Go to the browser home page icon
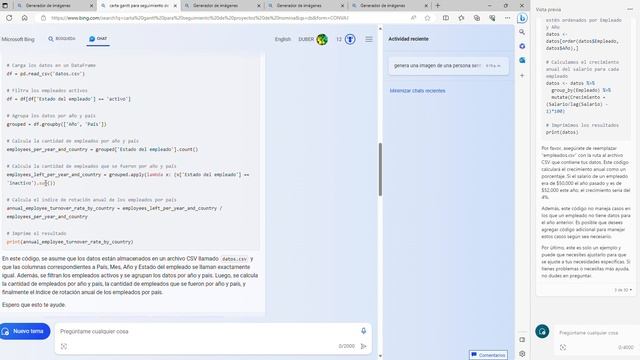The image size is (640, 360). pos(24,18)
